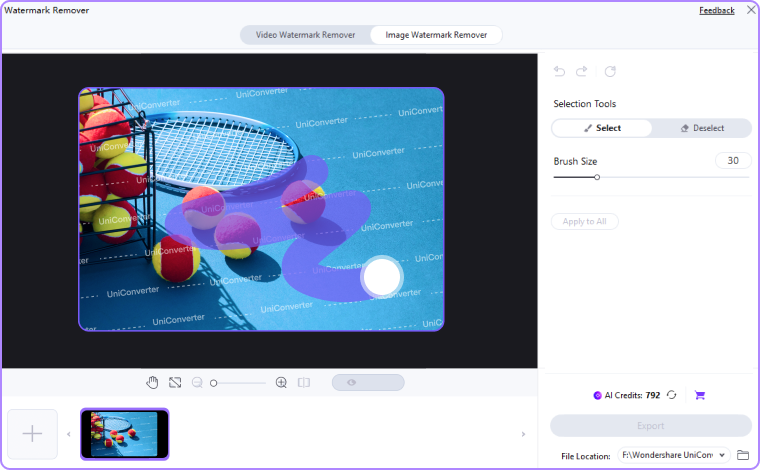The image size is (760, 470).
Task: Click the Redo arrow icon
Action: tap(582, 72)
